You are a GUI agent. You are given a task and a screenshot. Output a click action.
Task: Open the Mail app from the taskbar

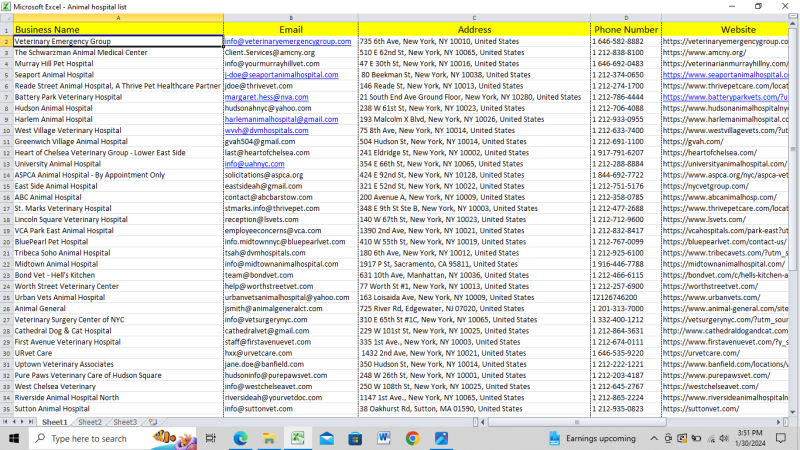327,438
